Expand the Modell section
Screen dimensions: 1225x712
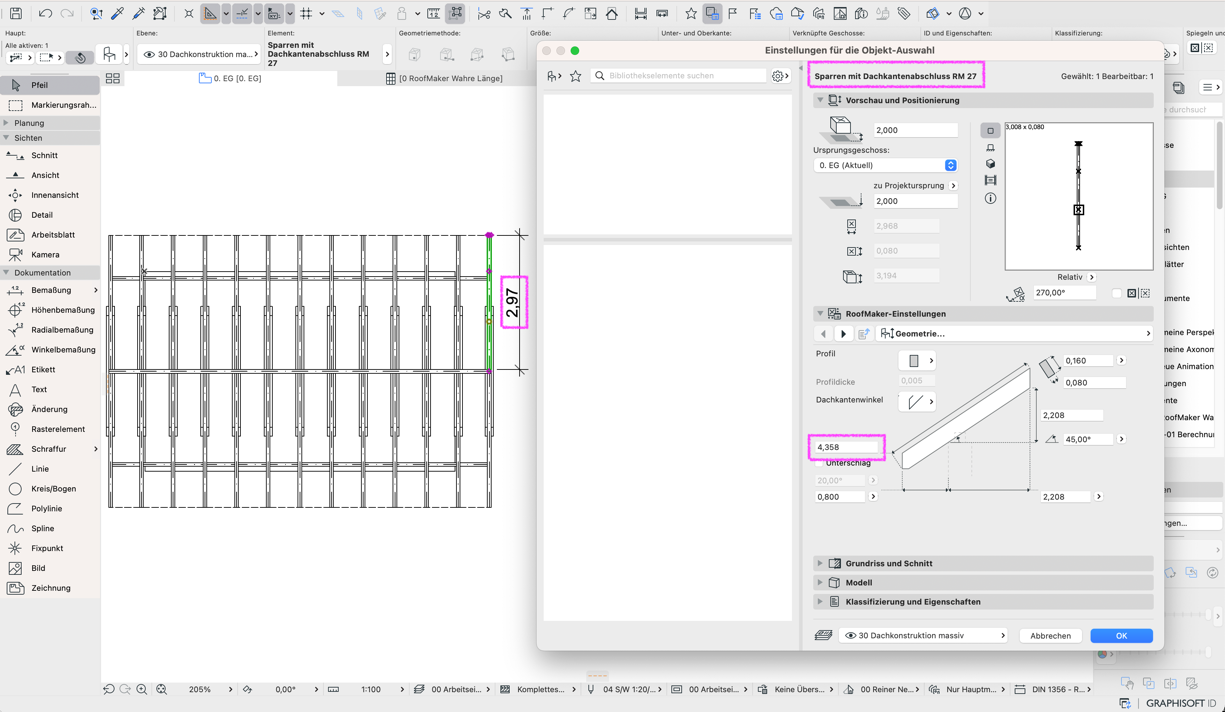[820, 582]
